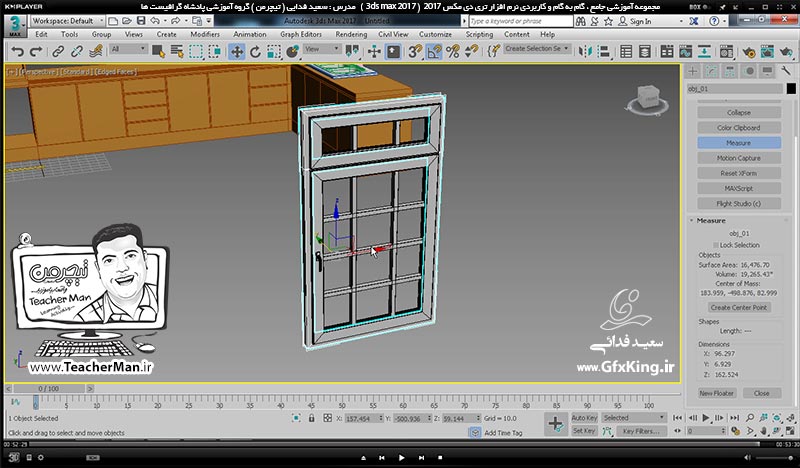Choose the Select Object tool
This screenshot has height=468, width=800.
coord(158,52)
